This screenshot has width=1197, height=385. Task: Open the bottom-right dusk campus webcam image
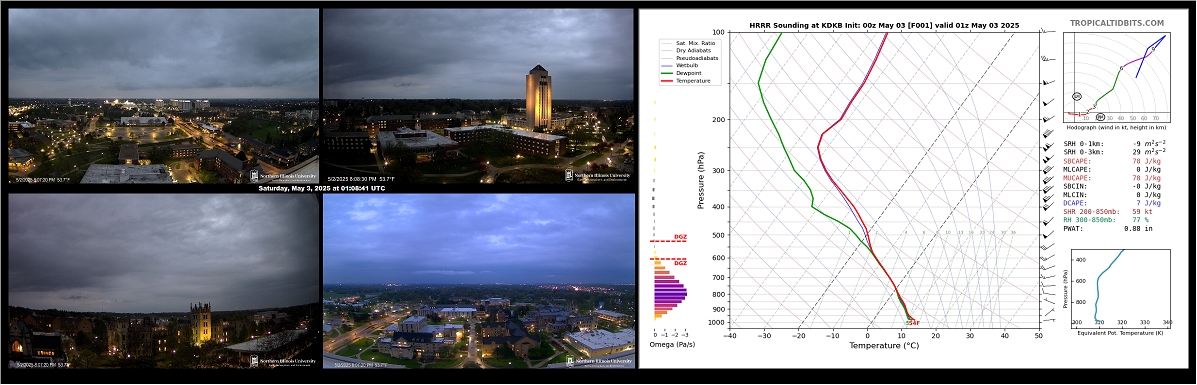click(479, 281)
